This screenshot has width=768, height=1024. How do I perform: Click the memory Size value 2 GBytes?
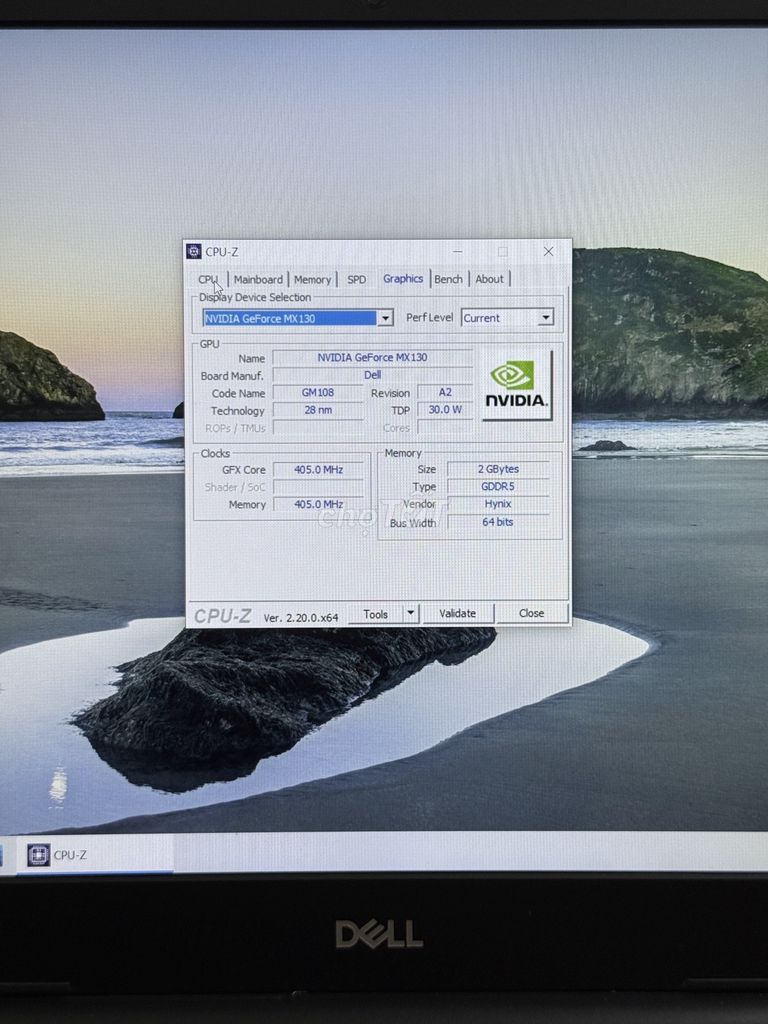pyautogui.click(x=498, y=469)
